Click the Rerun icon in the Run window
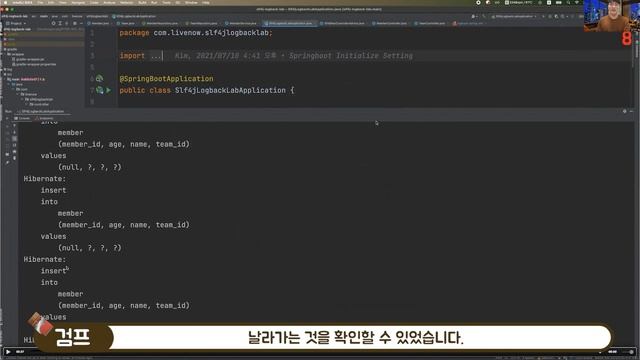640x360 pixels. (x=7, y=118)
